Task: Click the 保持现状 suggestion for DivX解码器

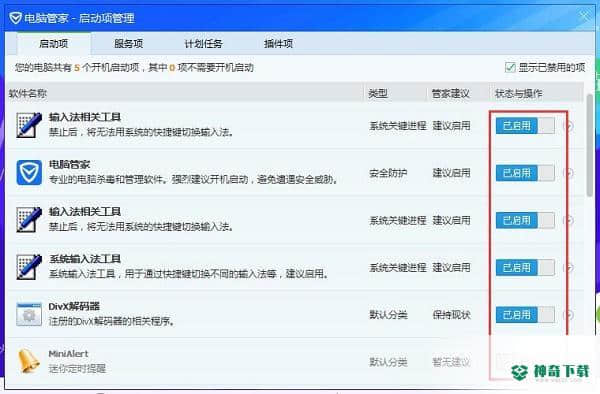Action: (452, 314)
